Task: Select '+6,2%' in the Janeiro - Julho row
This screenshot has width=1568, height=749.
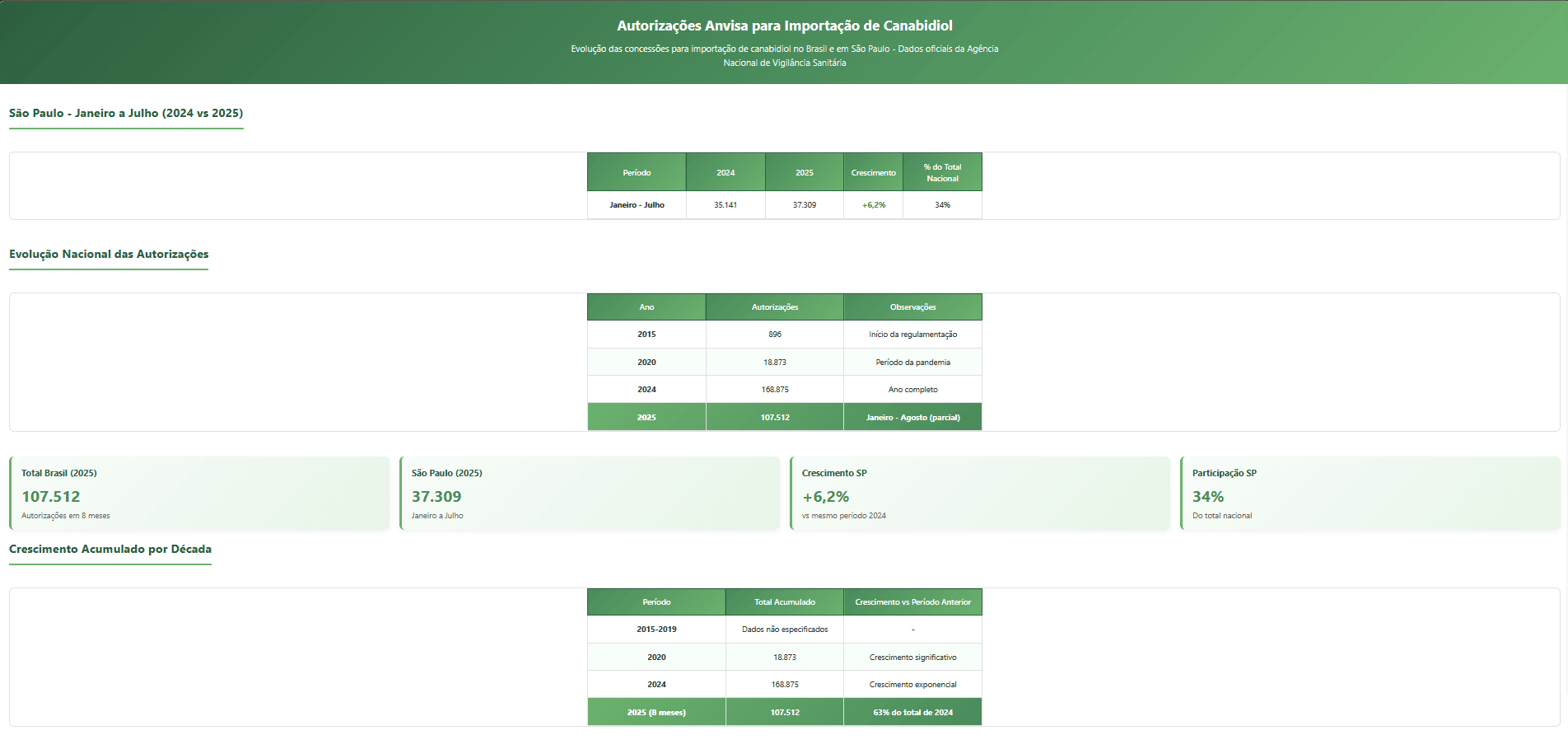Action: pos(873,205)
